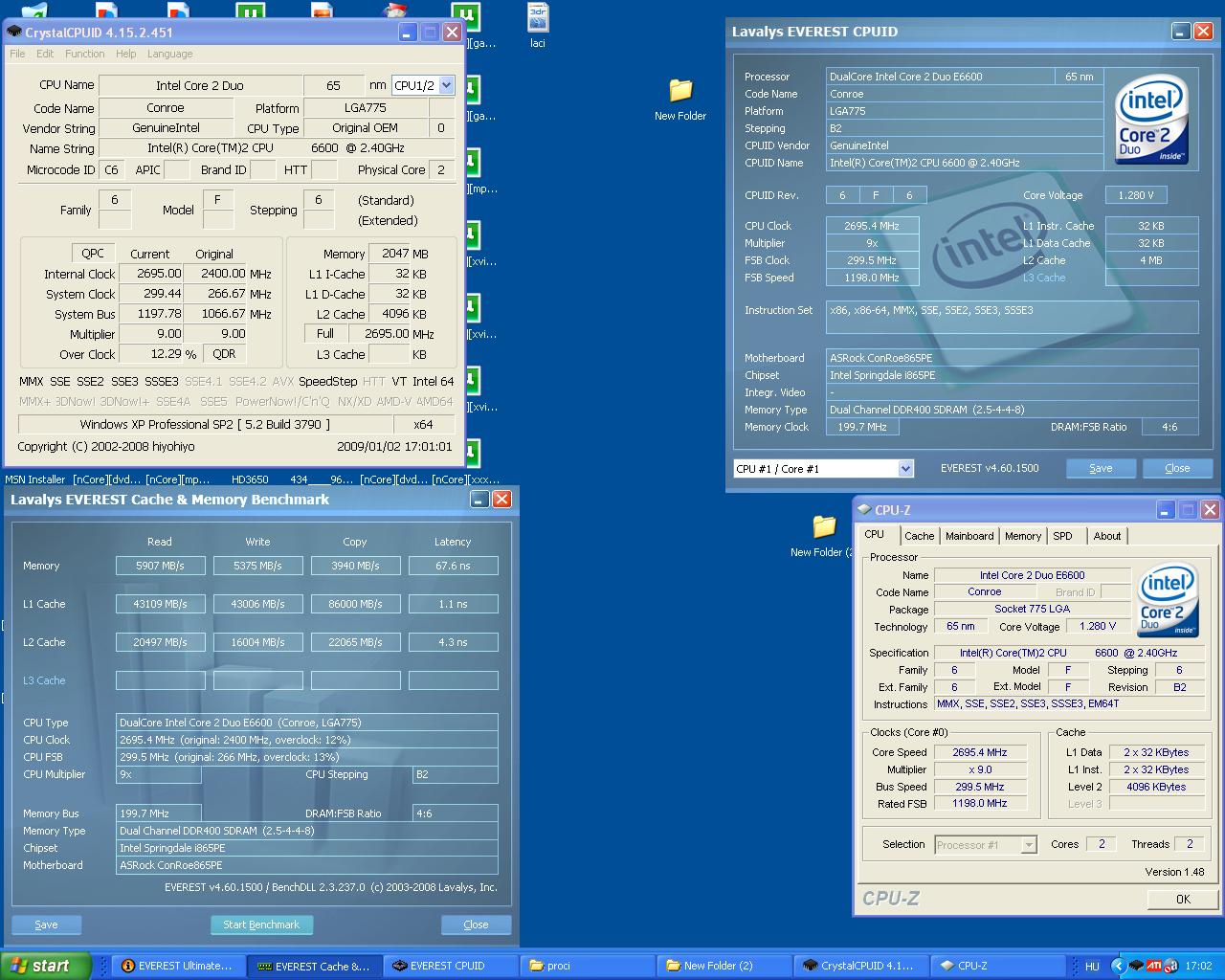Click the Intel Core 2 Duo logo in EVEREST CPUID

(1151, 122)
